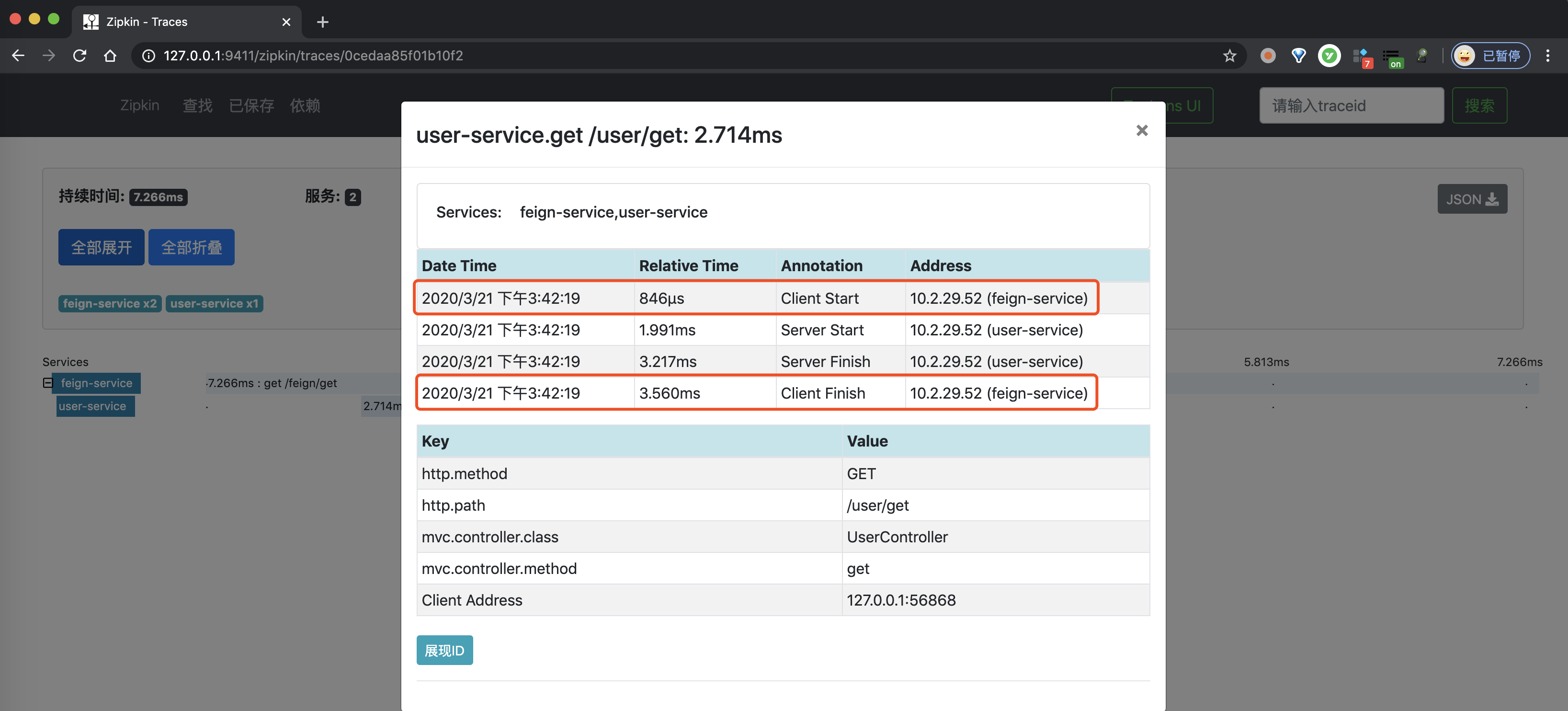
Task: Collapse the feign-service tree node
Action: (47, 383)
